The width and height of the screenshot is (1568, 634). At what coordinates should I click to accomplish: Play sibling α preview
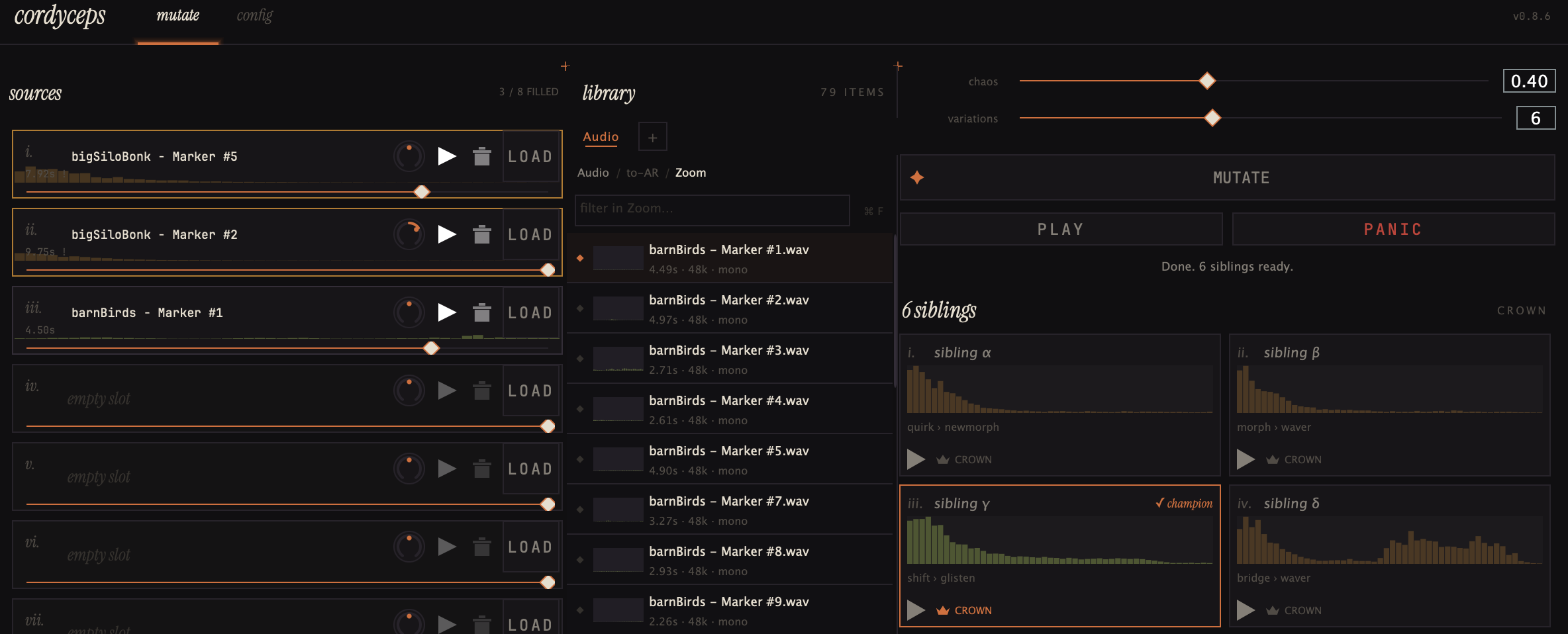point(916,459)
